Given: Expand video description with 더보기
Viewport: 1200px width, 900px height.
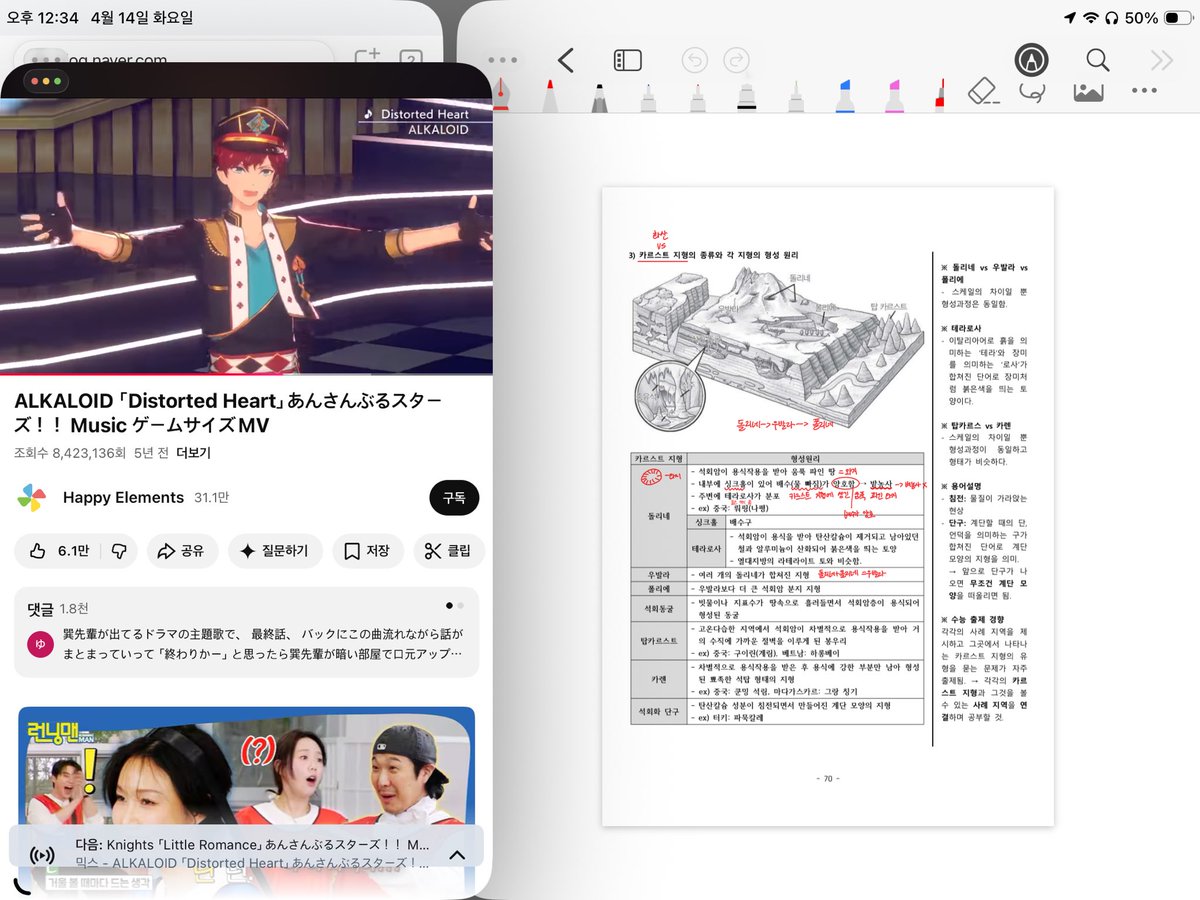Looking at the screenshot, I should coord(193,453).
